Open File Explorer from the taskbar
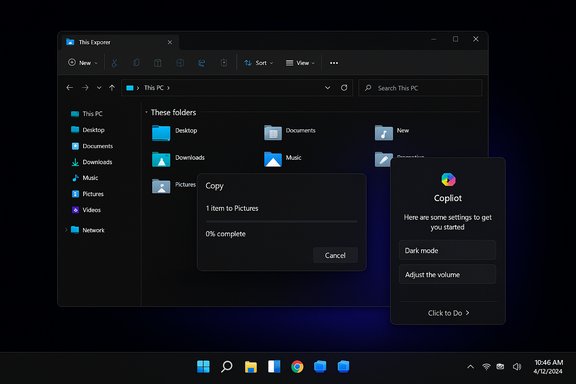 pyautogui.click(x=251, y=367)
